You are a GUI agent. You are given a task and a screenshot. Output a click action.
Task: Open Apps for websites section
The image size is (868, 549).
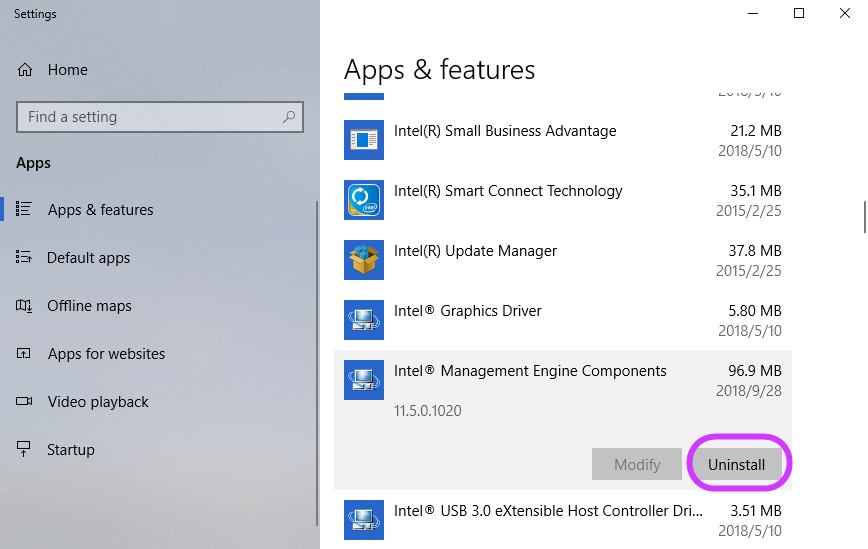pos(106,354)
